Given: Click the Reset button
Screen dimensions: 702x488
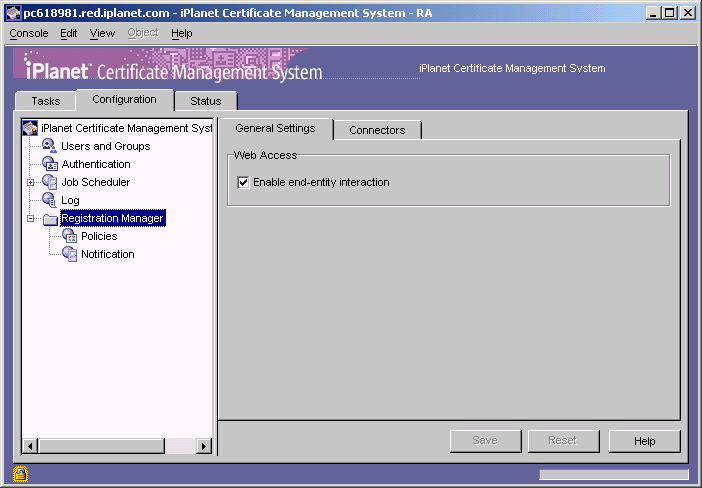Looking at the screenshot, I should (x=563, y=441).
